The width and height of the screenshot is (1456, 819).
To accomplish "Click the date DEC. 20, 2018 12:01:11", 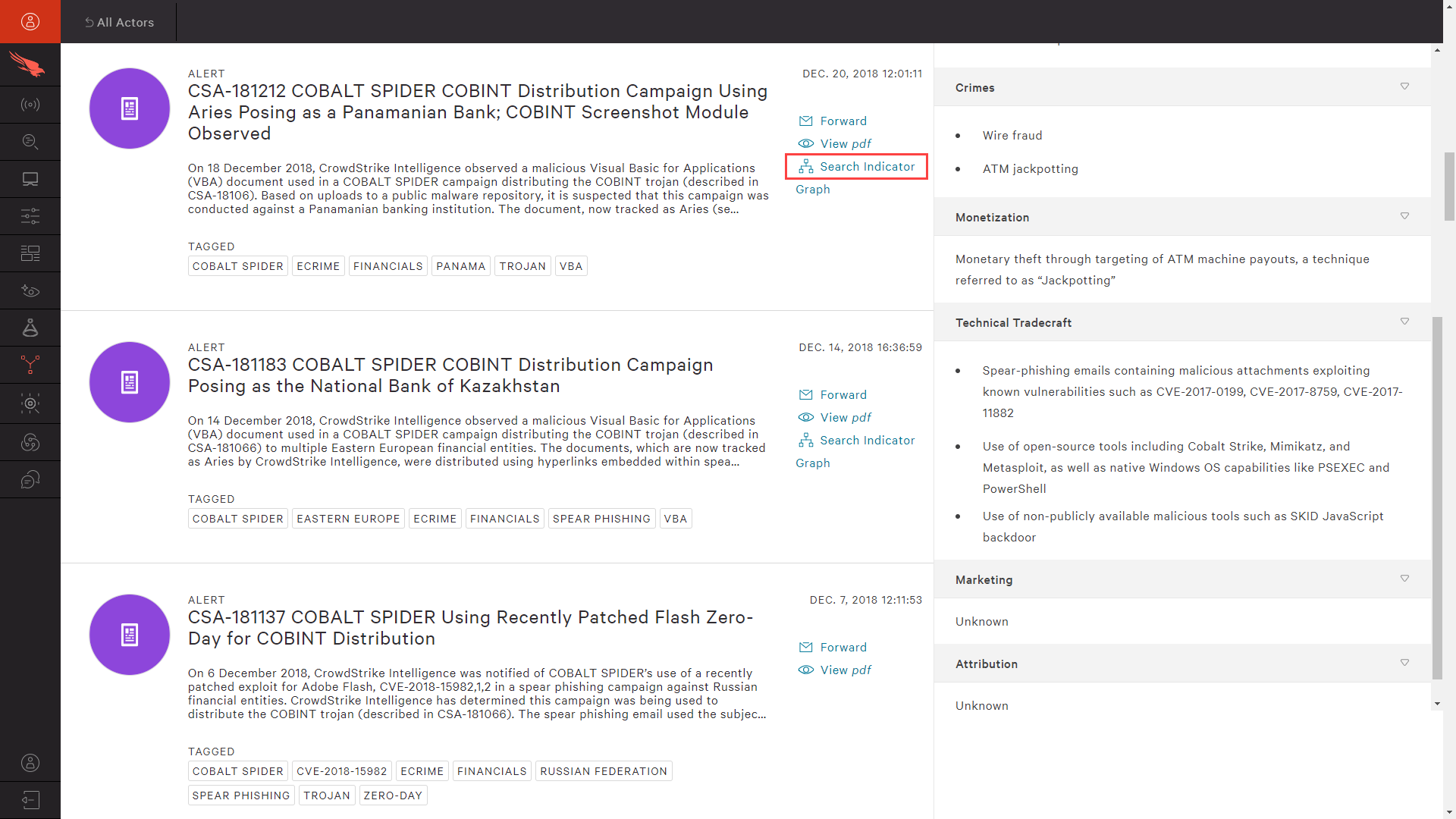I will 862,74.
